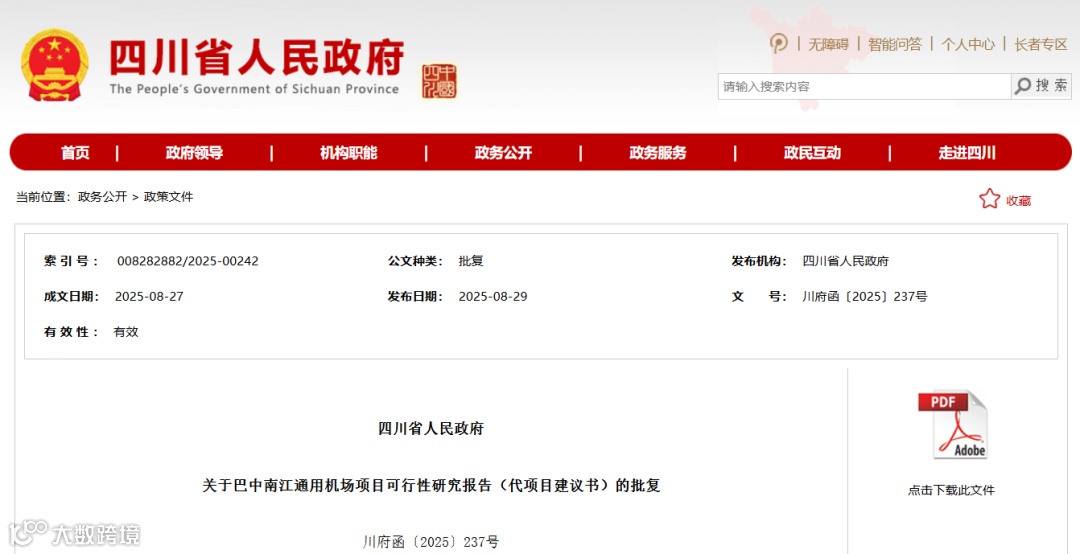
Task: Open 个人中心 link
Action: (968, 44)
